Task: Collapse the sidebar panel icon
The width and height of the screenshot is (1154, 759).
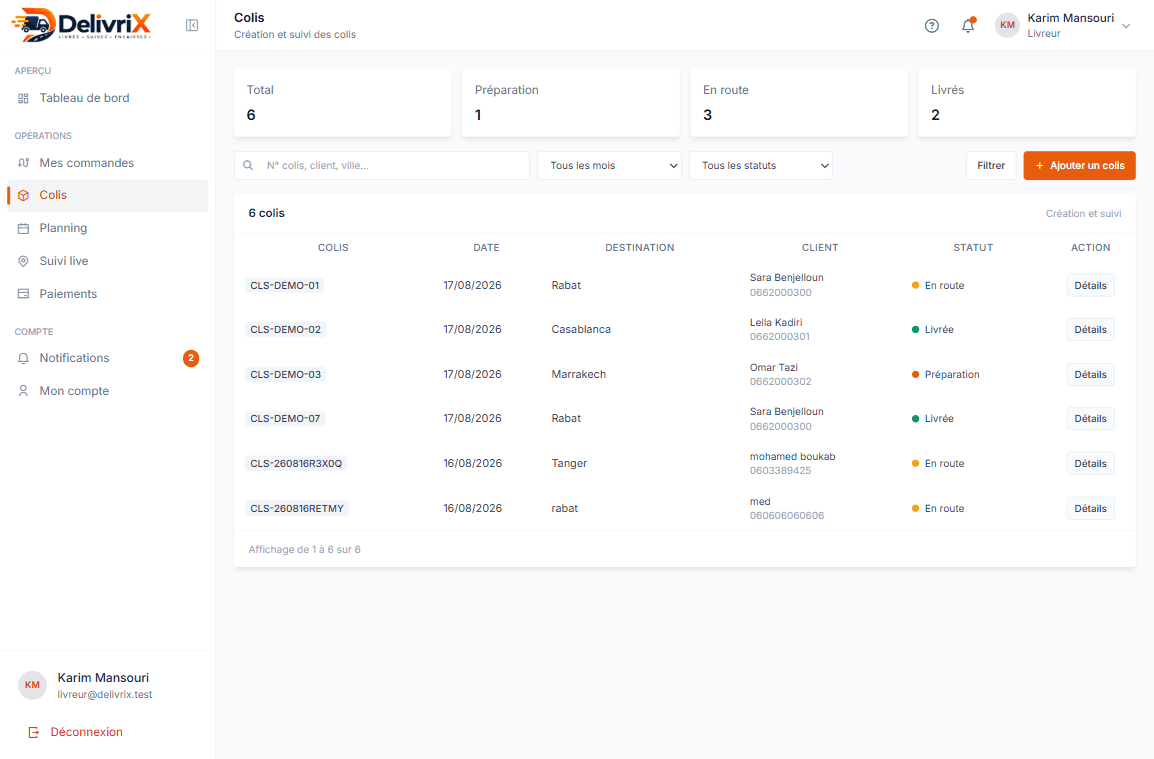Action: [192, 26]
